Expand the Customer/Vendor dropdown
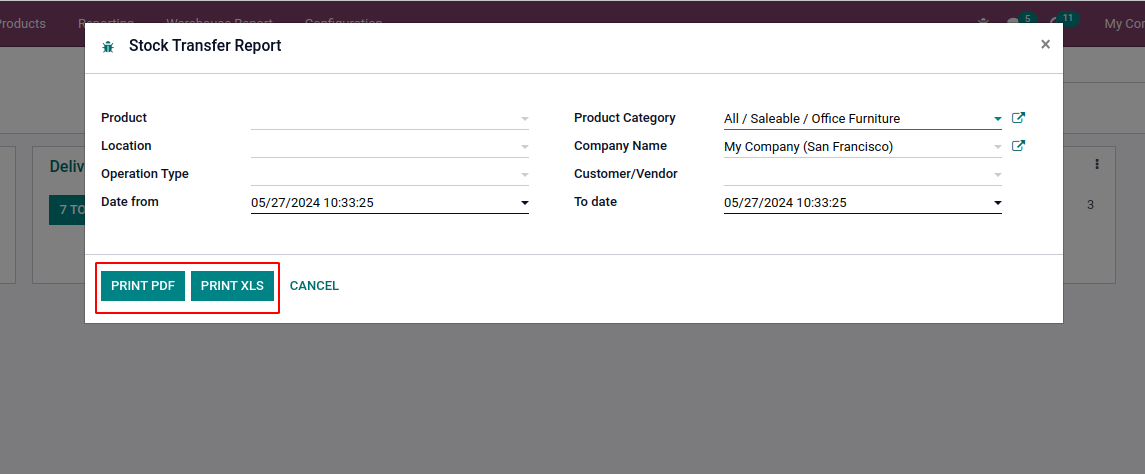The image size is (1145, 474). [x=997, y=175]
